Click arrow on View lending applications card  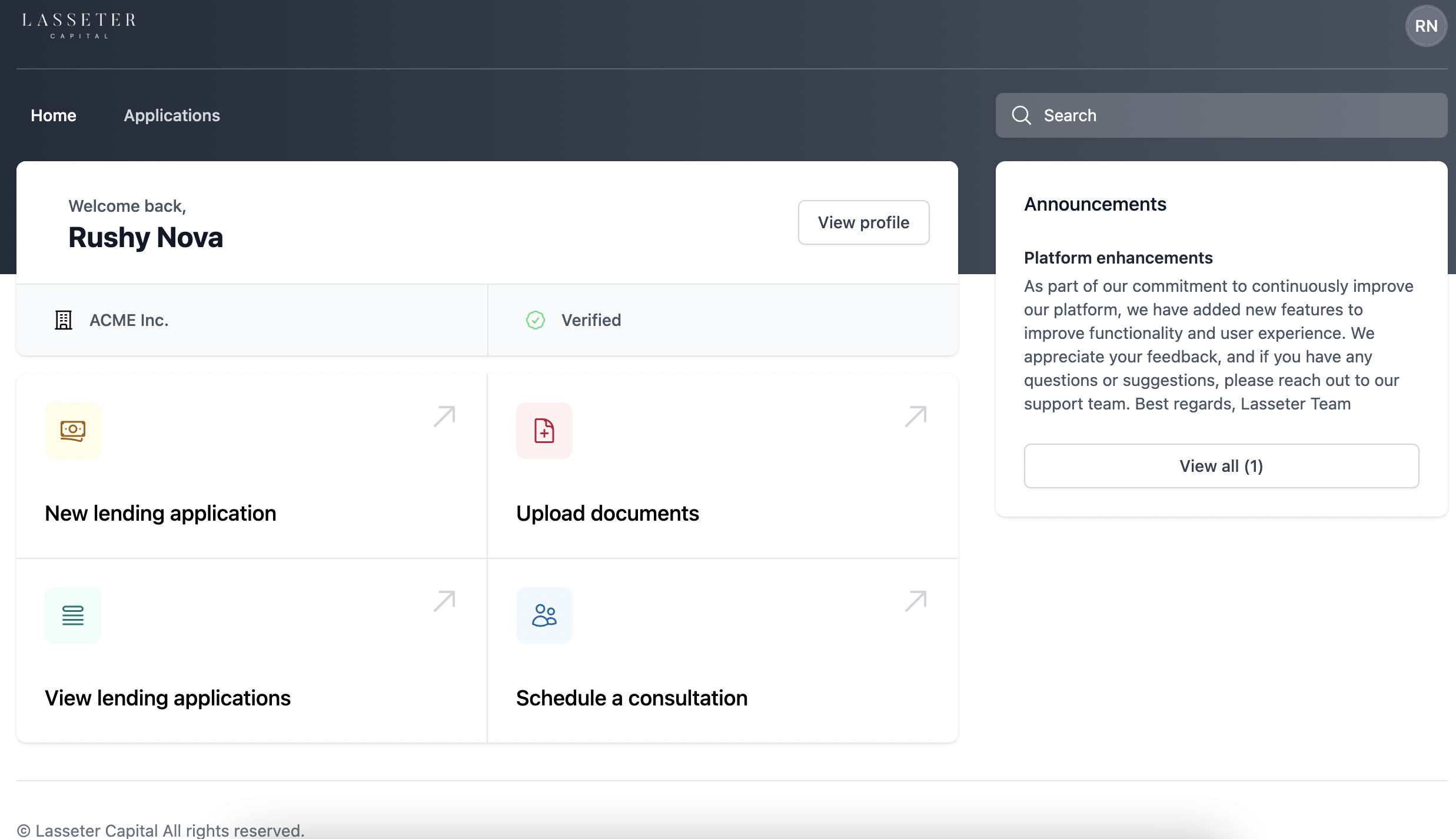444,601
